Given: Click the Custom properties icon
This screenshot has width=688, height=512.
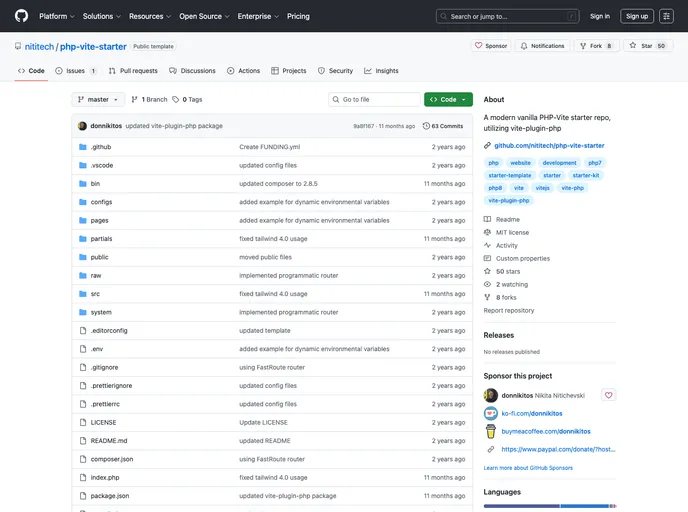Looking at the screenshot, I should pos(487,258).
